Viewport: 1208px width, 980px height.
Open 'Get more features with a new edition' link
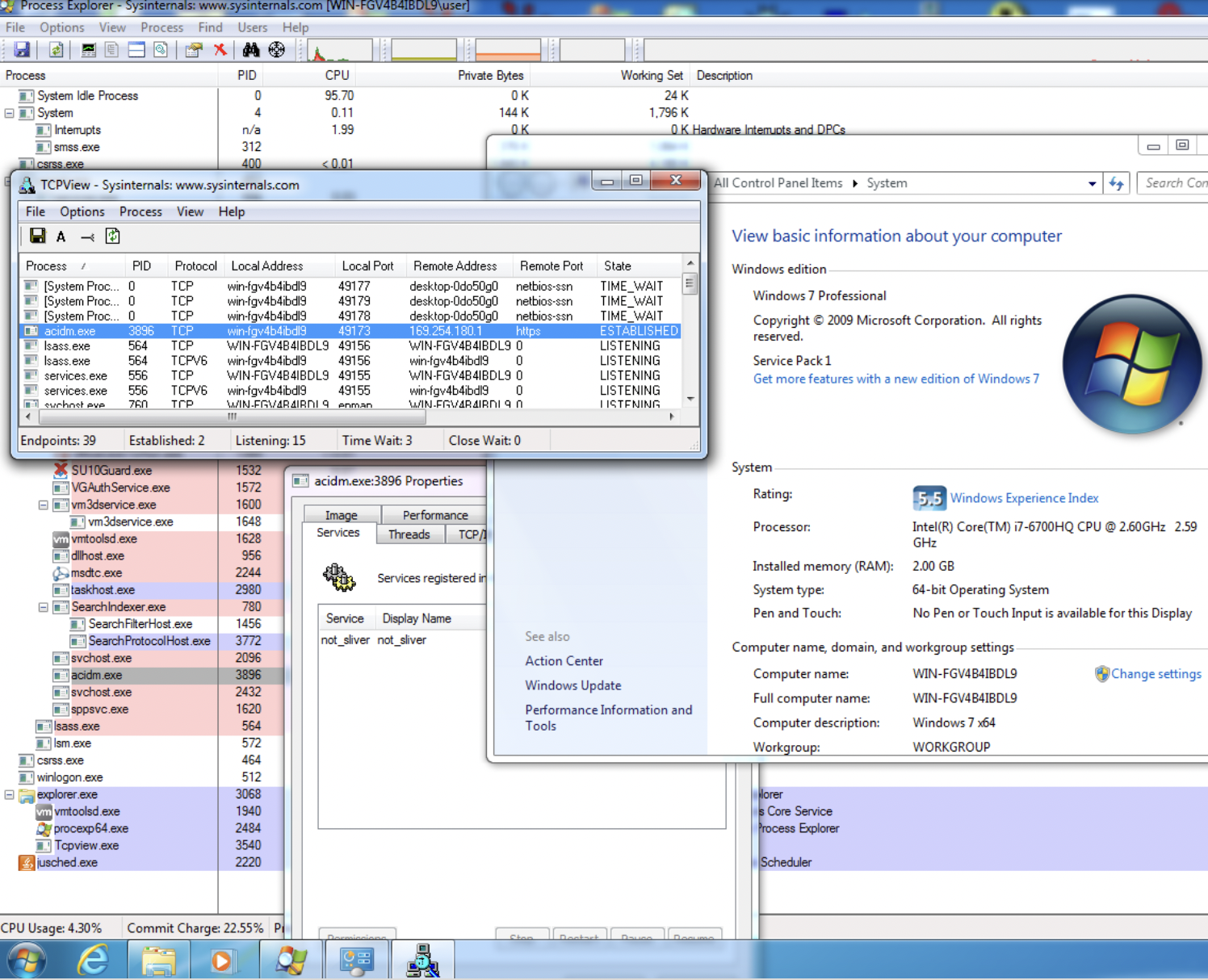pos(896,379)
